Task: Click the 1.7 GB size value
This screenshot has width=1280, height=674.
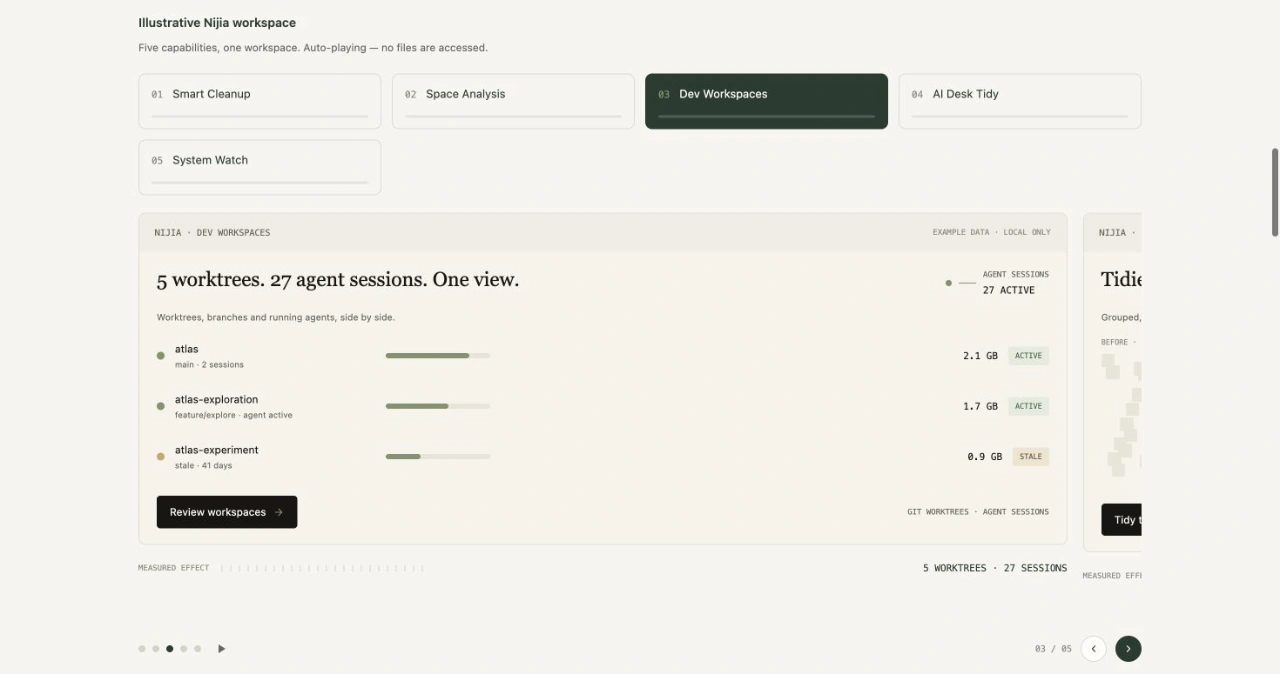Action: pos(980,406)
